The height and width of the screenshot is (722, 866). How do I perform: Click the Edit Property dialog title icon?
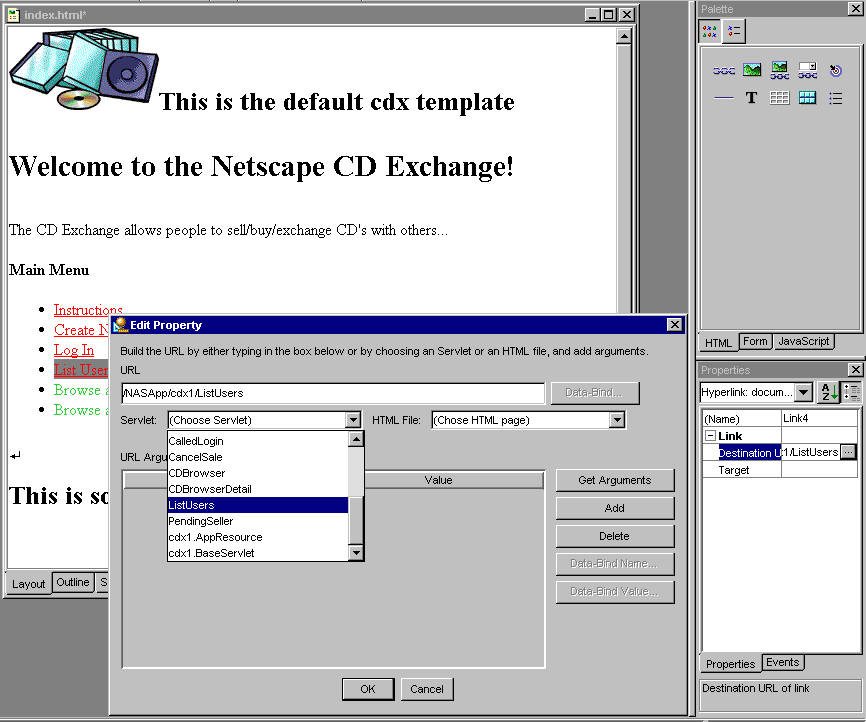120,325
